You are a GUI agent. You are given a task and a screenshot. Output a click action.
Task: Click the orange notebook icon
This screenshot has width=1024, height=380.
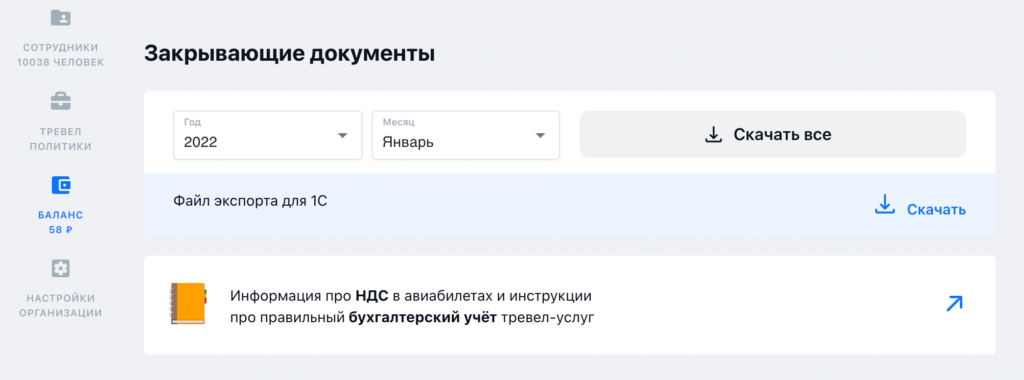(x=188, y=304)
